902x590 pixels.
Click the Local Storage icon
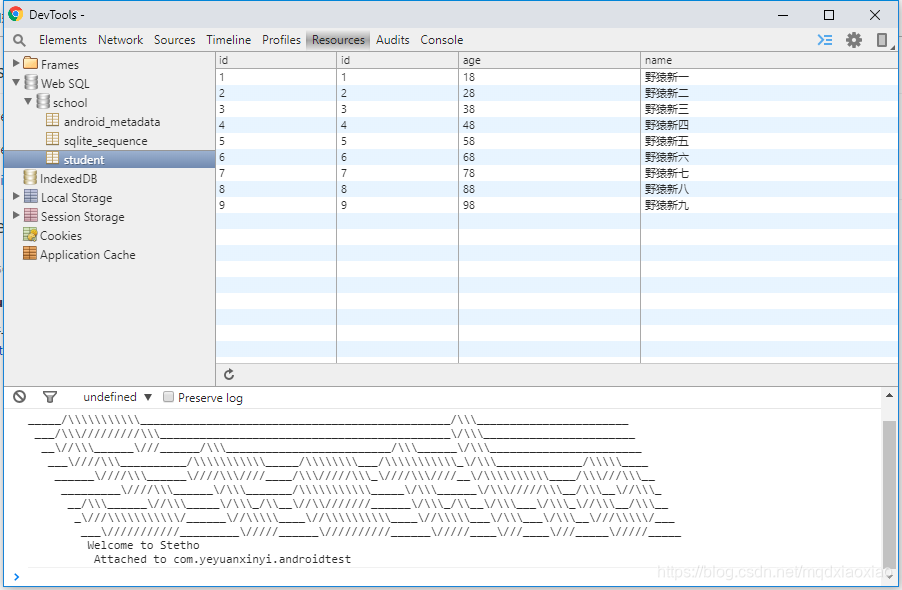point(31,196)
